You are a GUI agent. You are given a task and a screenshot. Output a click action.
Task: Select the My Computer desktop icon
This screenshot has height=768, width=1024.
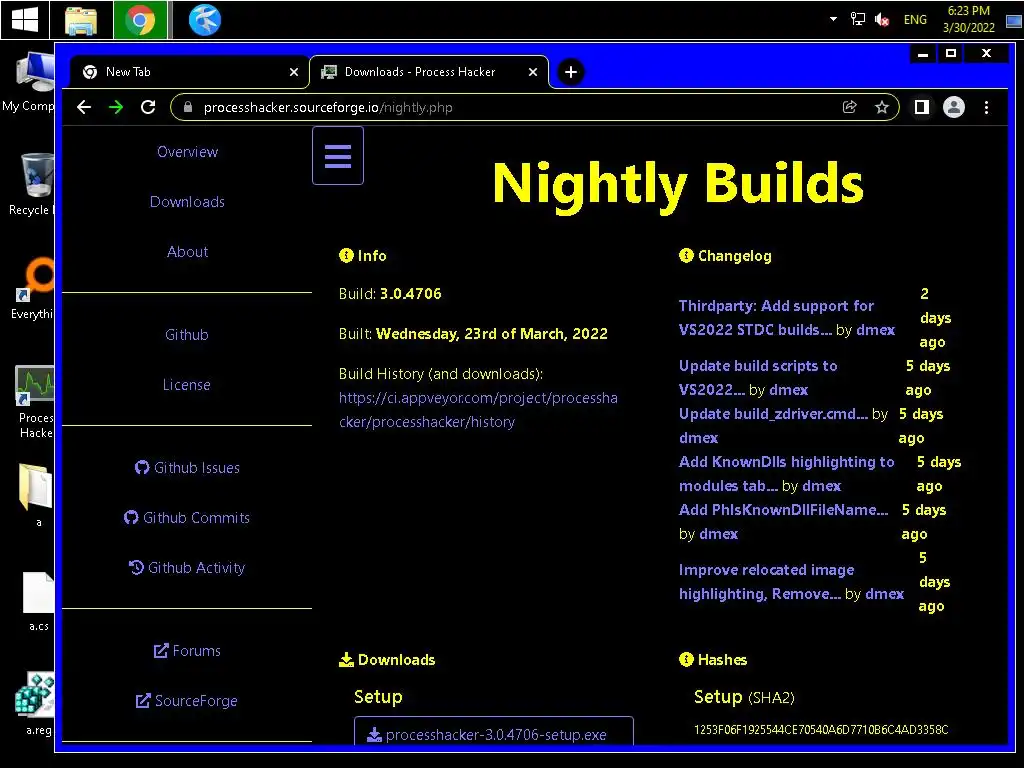tap(29, 82)
